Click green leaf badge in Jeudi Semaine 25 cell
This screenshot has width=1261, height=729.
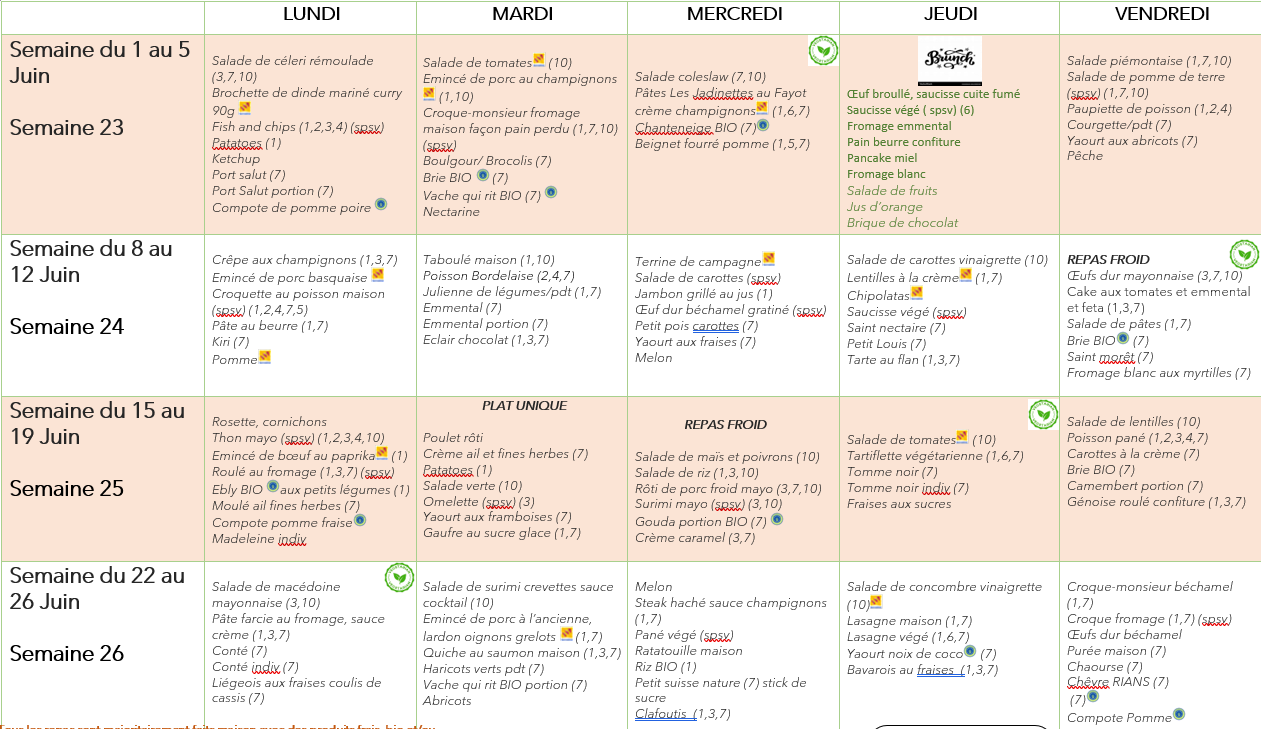1042,414
